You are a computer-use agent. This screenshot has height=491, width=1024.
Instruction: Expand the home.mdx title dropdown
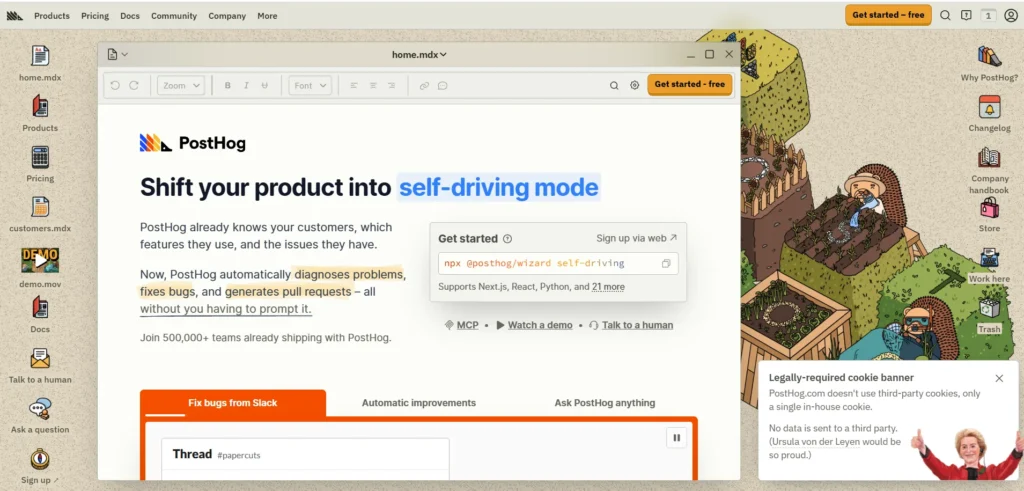point(419,55)
